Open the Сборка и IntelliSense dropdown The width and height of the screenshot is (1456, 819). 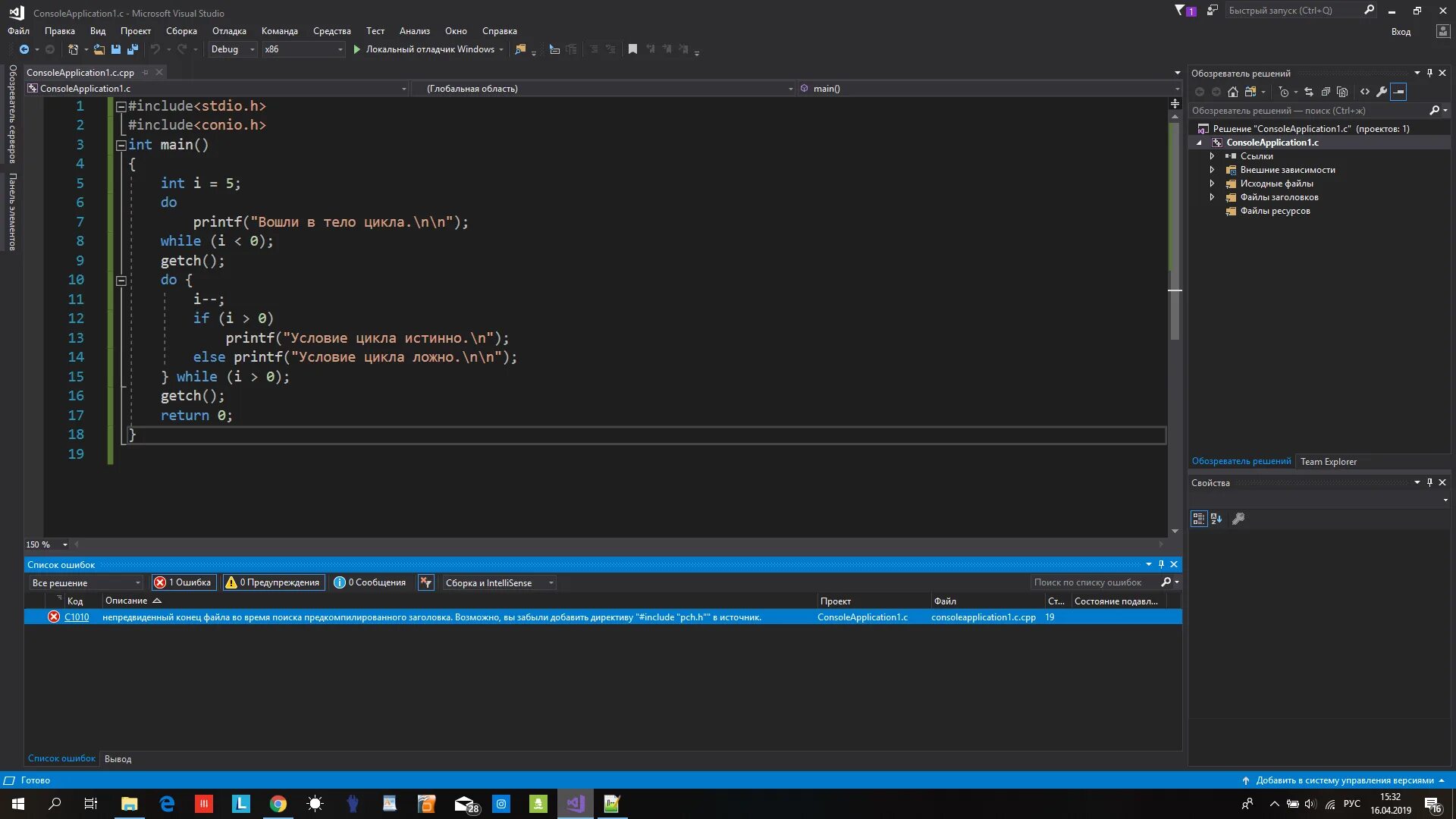tap(499, 582)
